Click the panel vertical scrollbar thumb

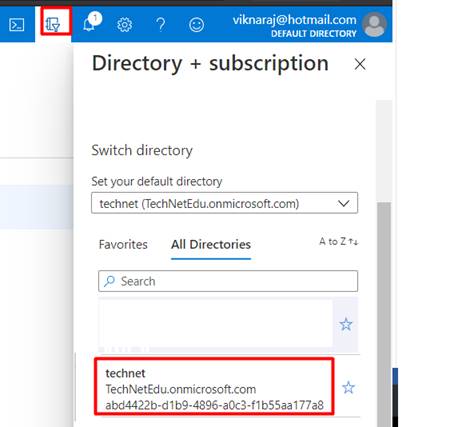(x=384, y=313)
